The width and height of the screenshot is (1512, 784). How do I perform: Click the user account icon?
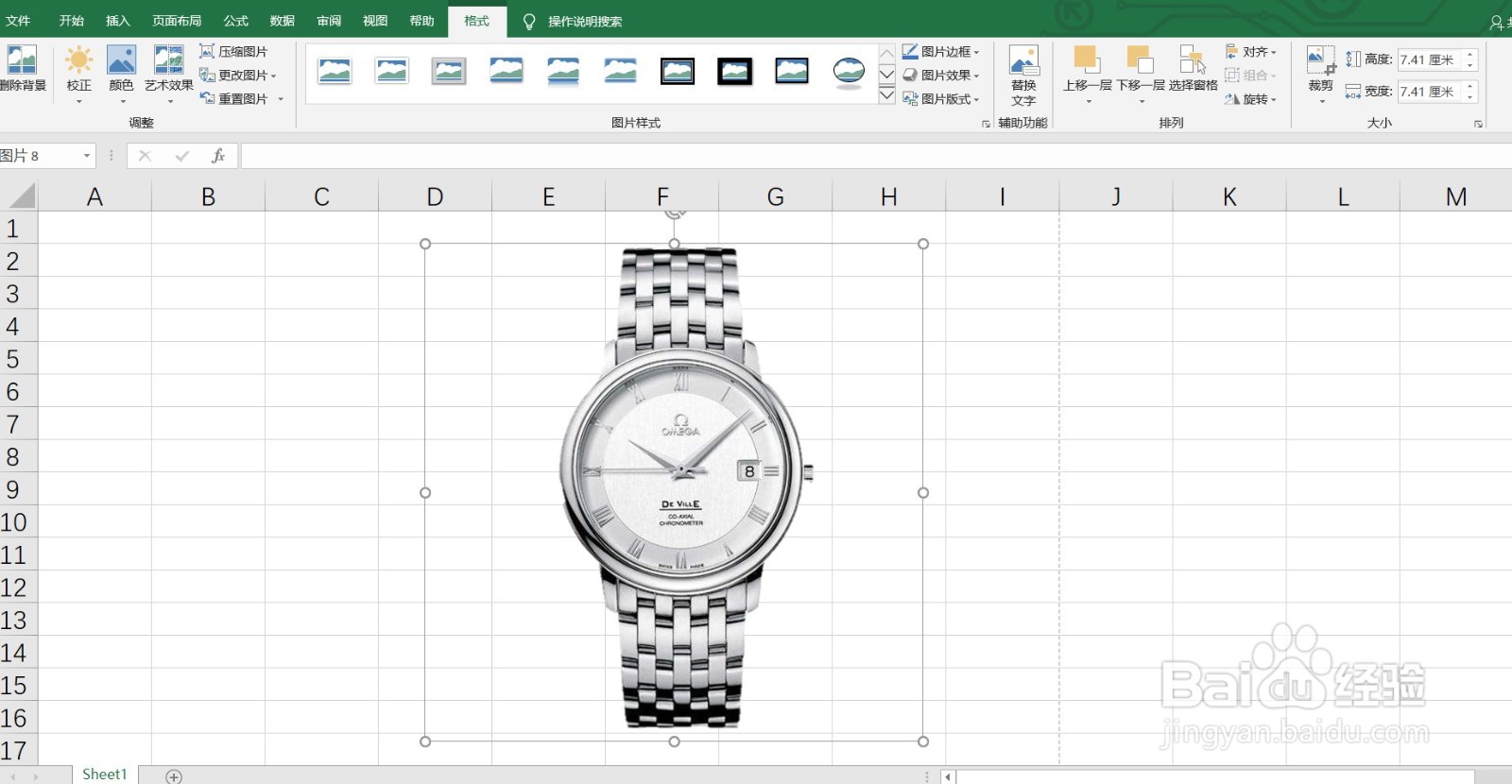(1498, 22)
